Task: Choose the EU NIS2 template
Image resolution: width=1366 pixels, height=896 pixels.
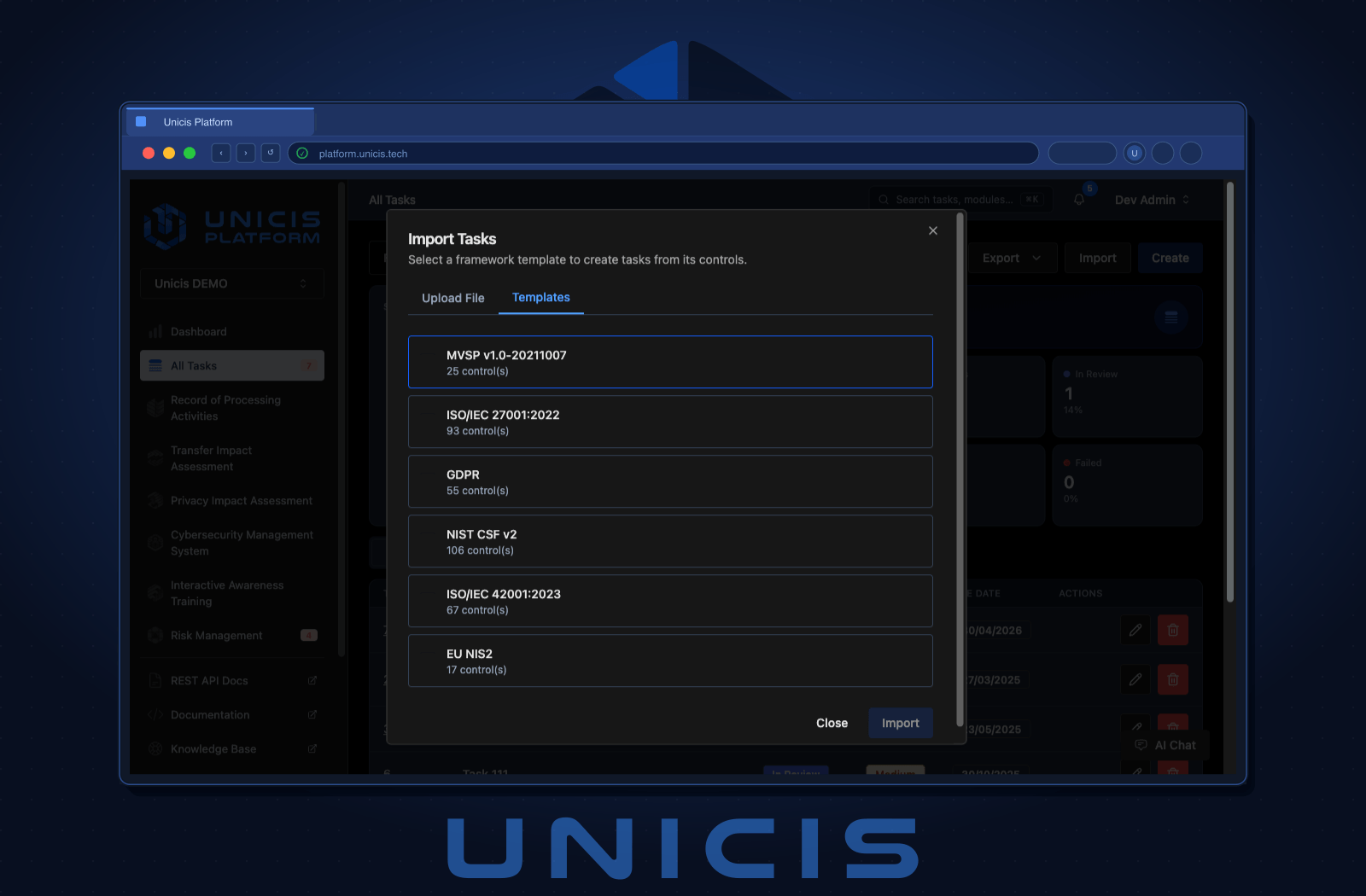Action: coord(670,660)
